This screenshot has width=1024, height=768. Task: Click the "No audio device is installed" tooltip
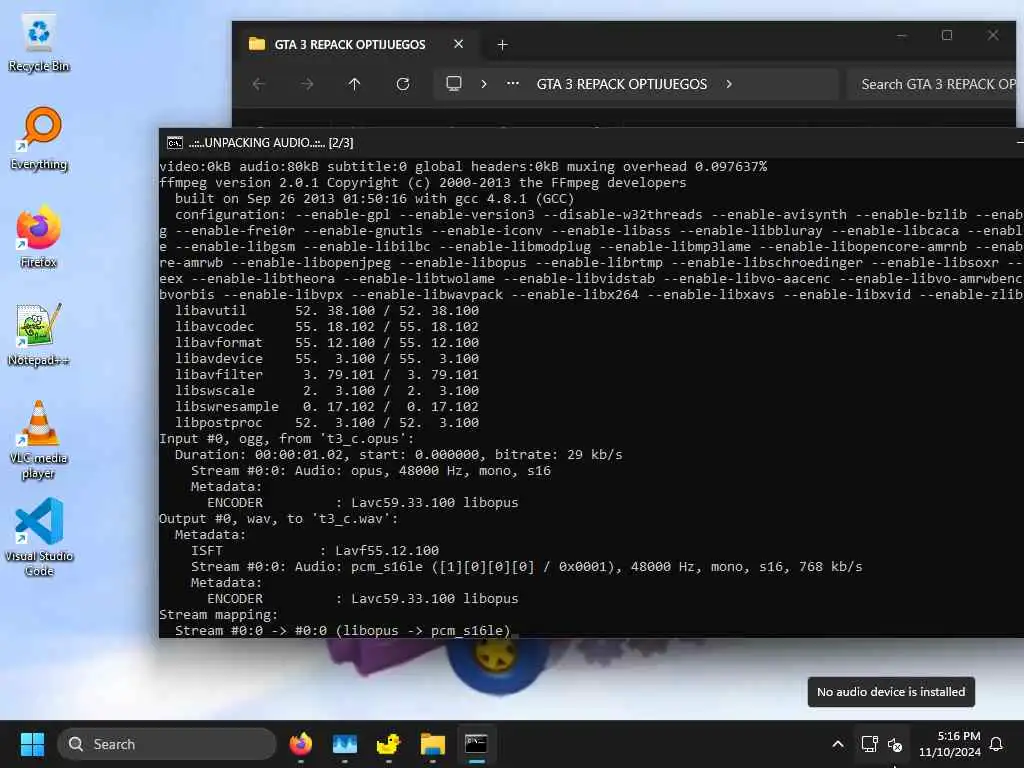click(x=891, y=692)
